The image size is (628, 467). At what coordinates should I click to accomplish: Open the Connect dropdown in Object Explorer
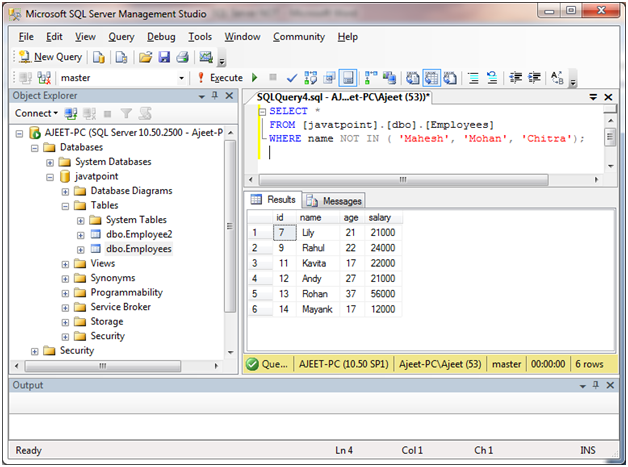click(x=36, y=113)
